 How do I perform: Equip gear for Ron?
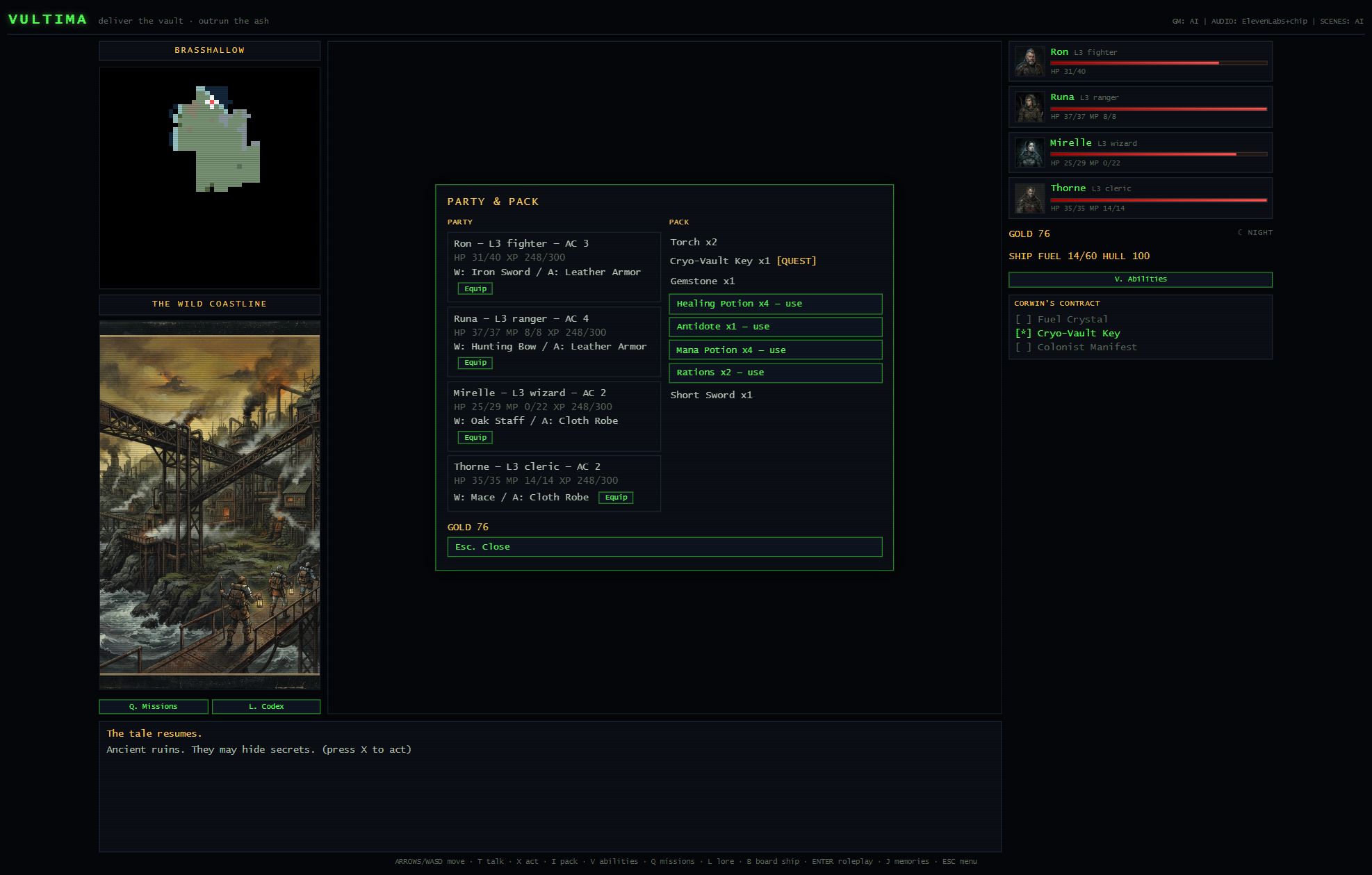tap(475, 288)
